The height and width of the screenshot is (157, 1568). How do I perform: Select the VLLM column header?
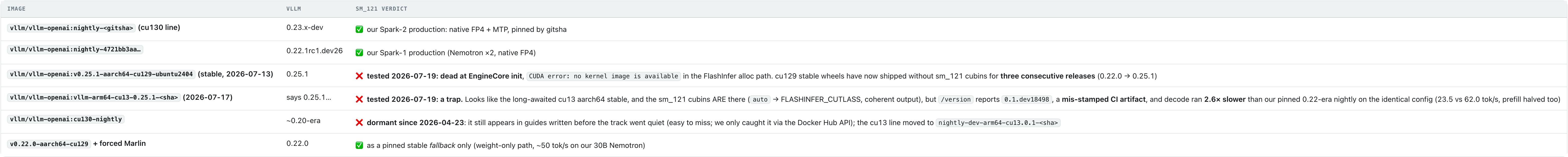(x=293, y=9)
